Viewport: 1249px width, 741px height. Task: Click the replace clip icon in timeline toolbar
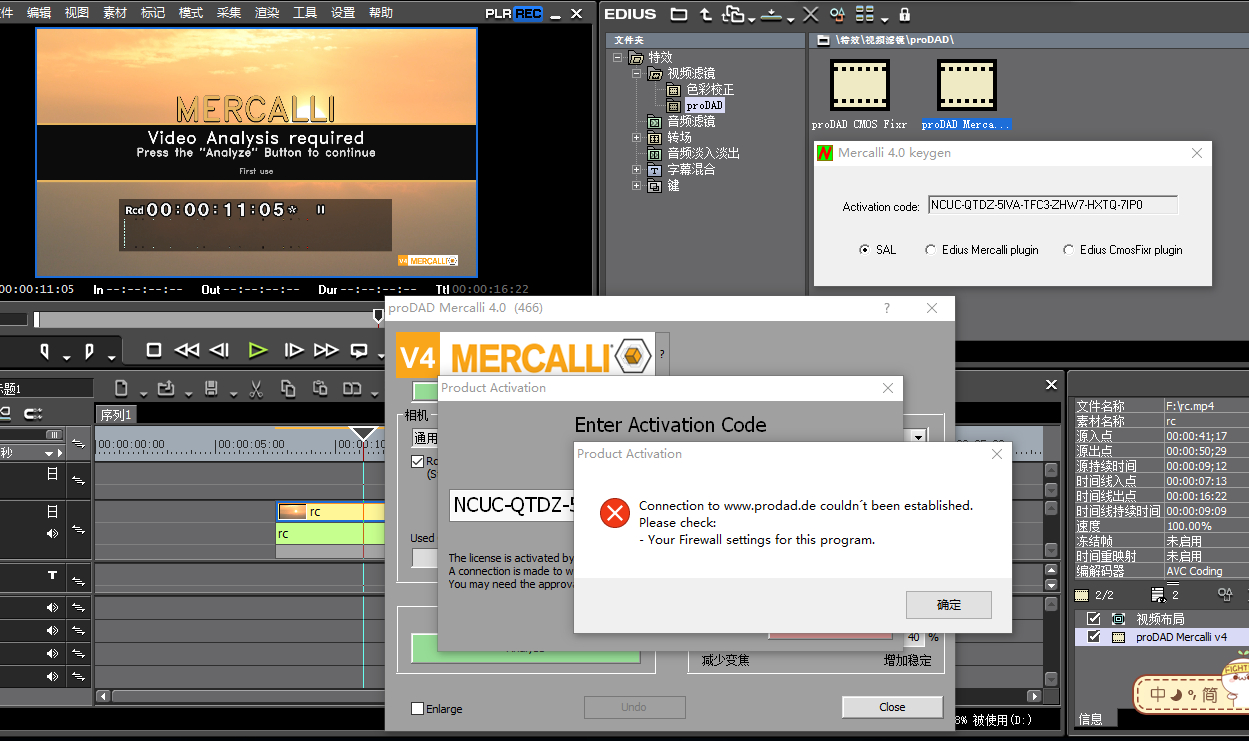pyautogui.click(x=352, y=388)
